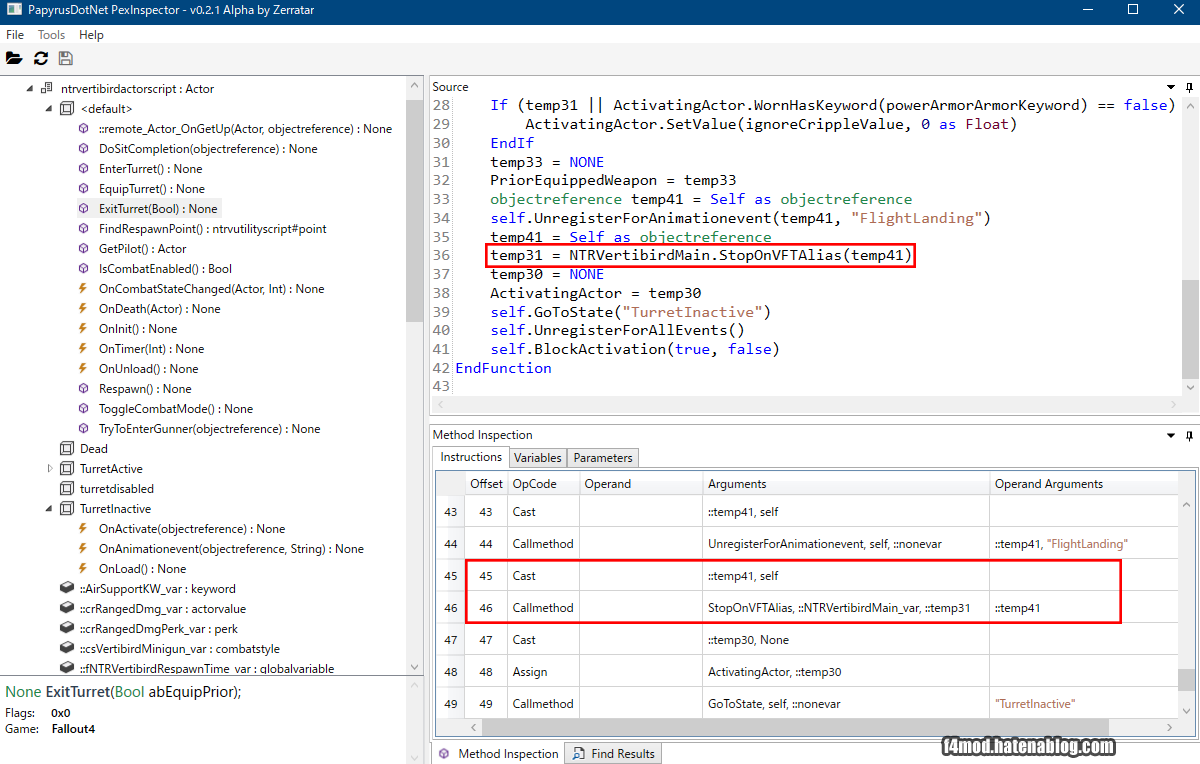Screen dimensions: 1200x764
Task: Click the Offset column header
Action: pos(487,484)
